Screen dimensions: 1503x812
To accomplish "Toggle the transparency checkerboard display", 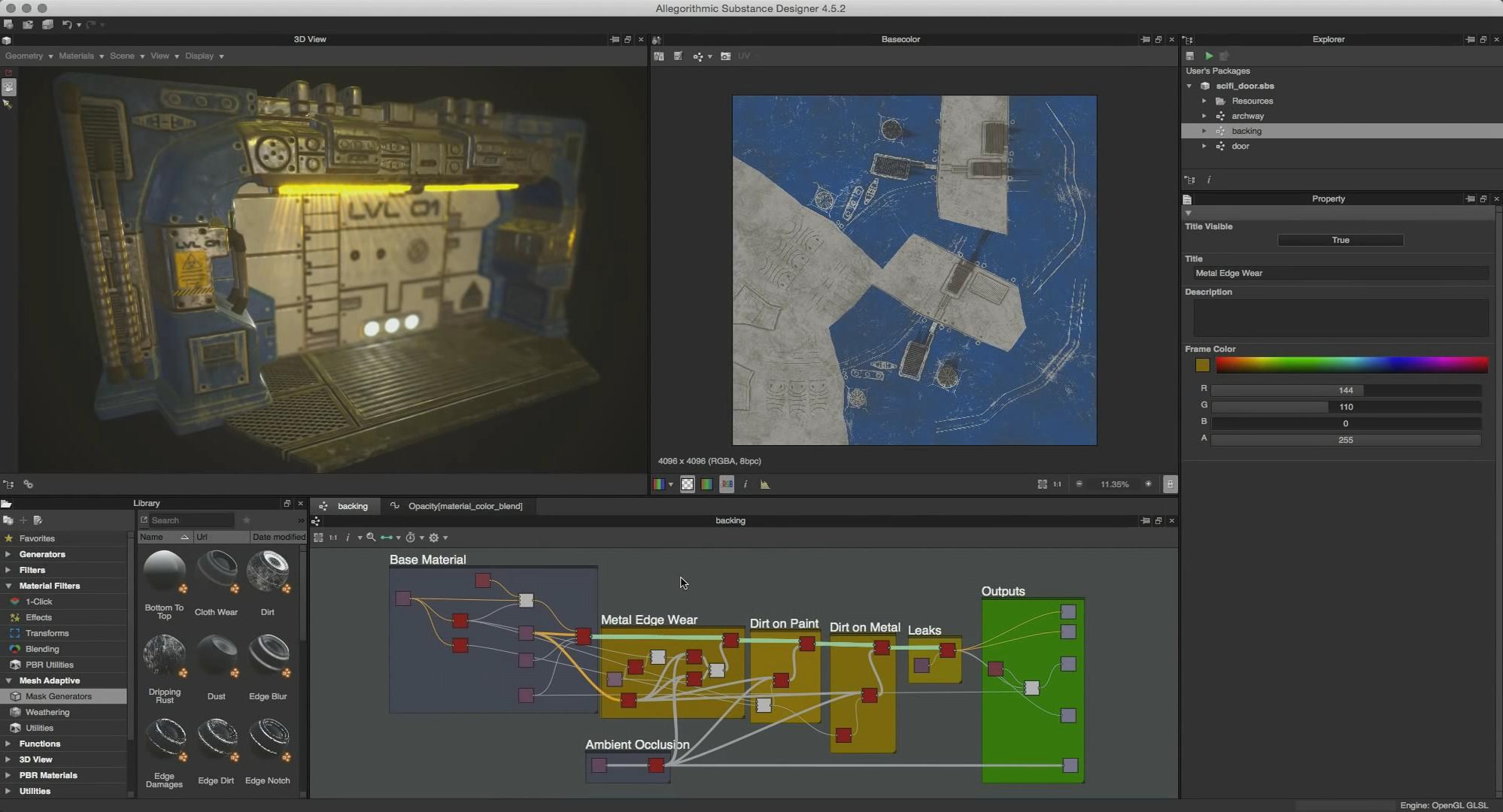I will pos(688,485).
